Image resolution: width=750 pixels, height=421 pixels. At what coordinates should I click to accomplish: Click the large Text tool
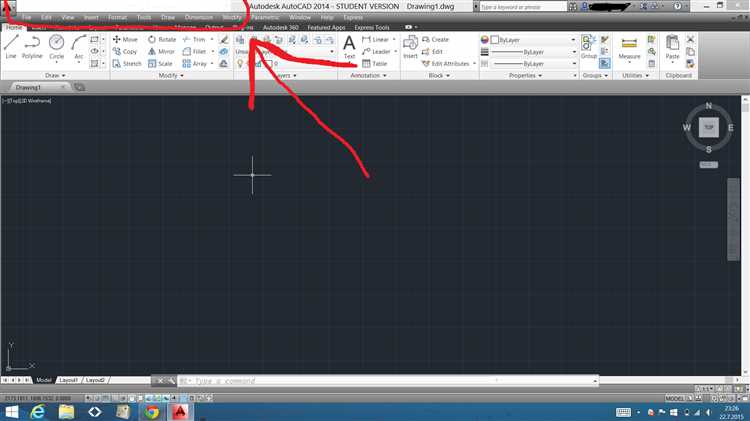350,47
